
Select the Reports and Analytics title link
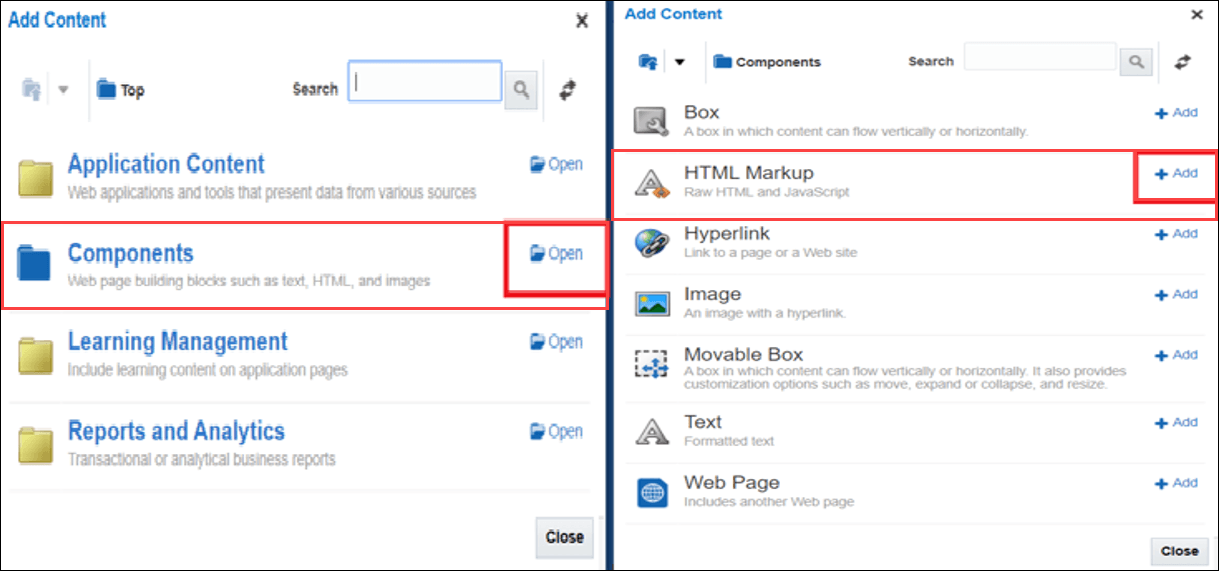[176, 431]
